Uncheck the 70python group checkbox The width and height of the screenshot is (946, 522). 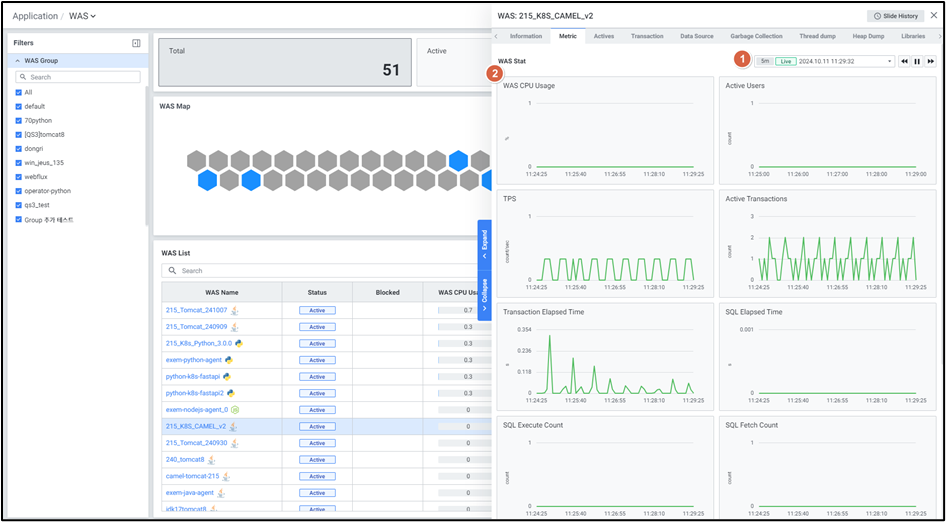19,120
